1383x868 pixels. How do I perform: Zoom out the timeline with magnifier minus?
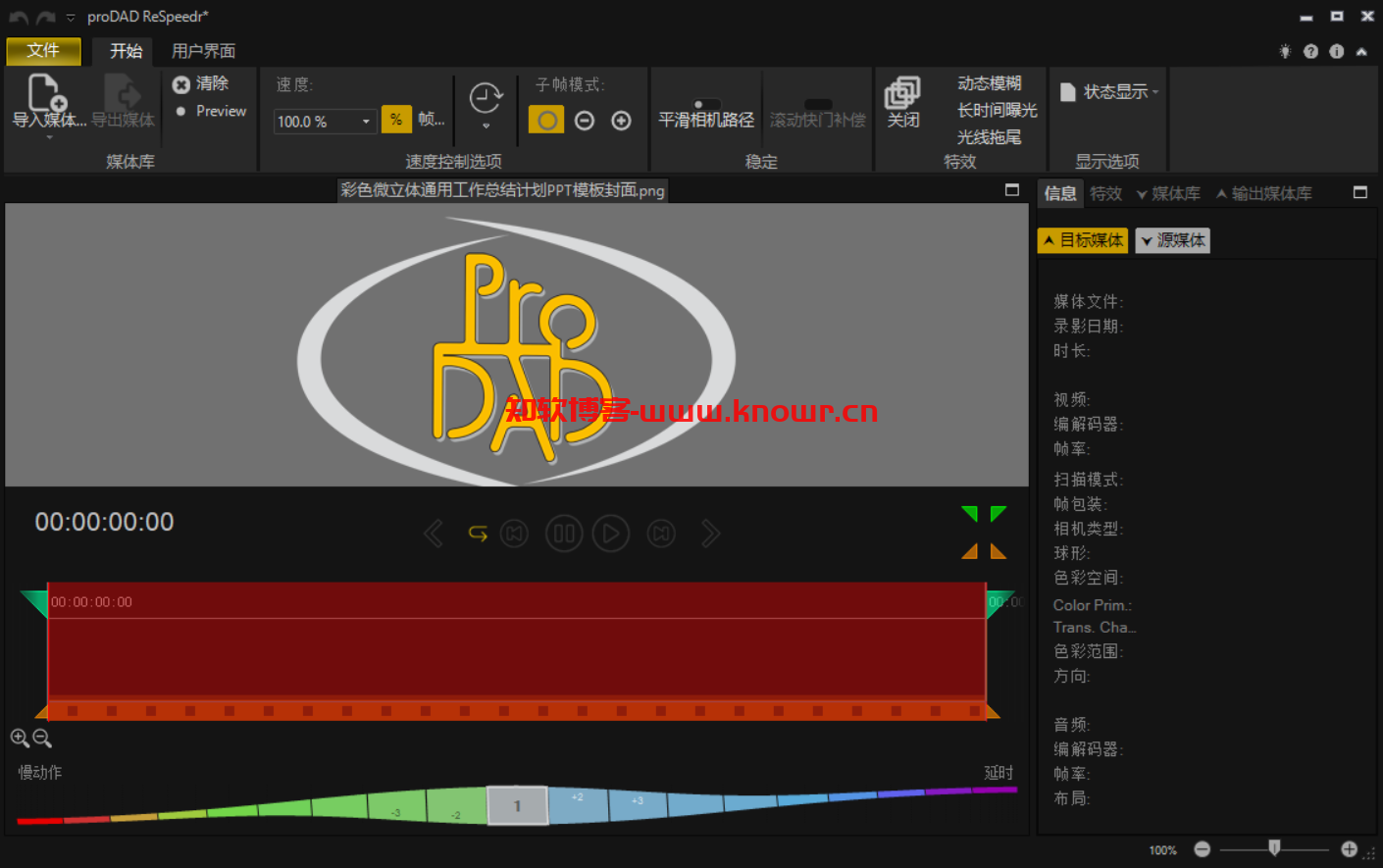(x=41, y=738)
